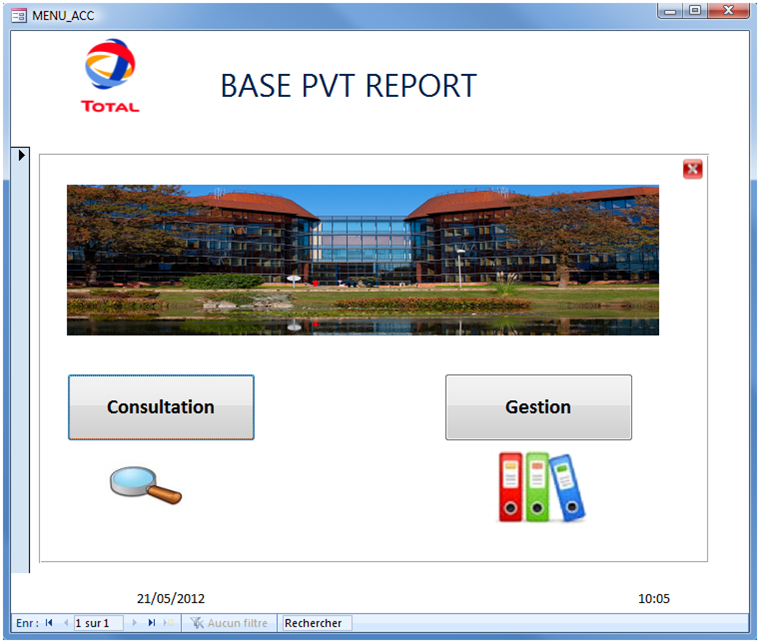Viewport: 760px width, 643px height.
Task: Click the red X icon in form
Action: (x=693, y=169)
